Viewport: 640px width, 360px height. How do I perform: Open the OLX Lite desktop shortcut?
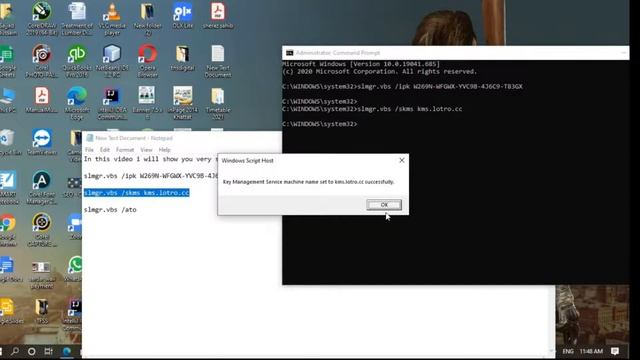(x=182, y=16)
